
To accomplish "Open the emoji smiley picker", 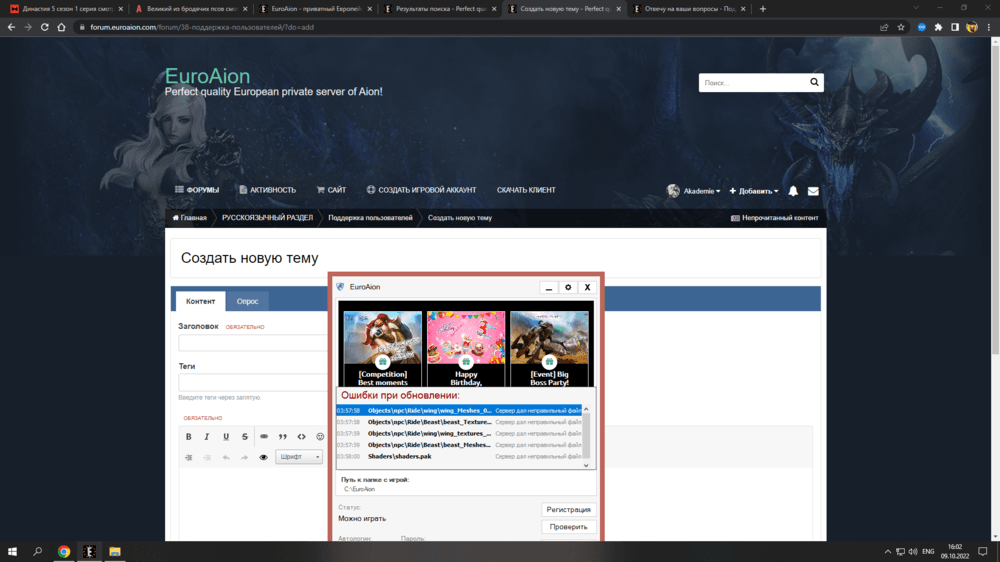I will pos(320,437).
